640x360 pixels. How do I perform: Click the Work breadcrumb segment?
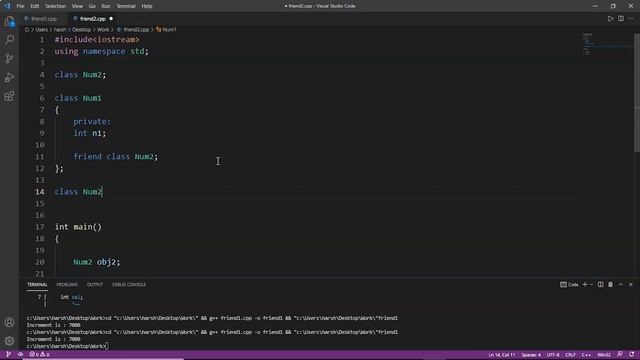(x=103, y=29)
